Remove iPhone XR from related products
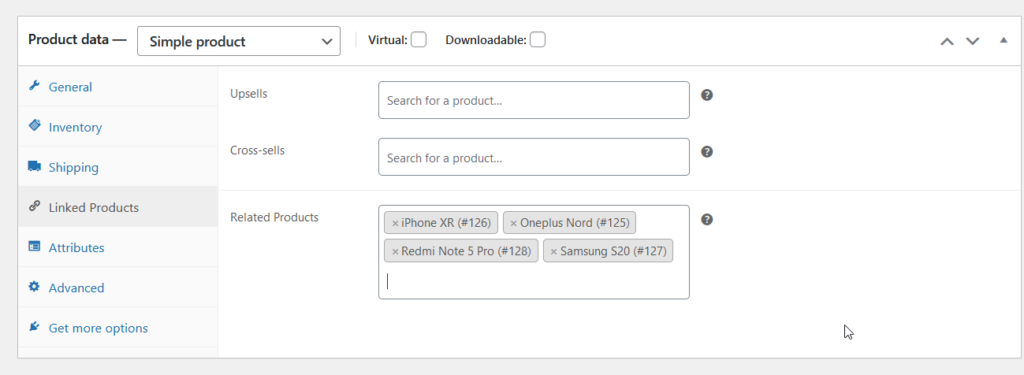The height and width of the screenshot is (375, 1024). pos(395,223)
